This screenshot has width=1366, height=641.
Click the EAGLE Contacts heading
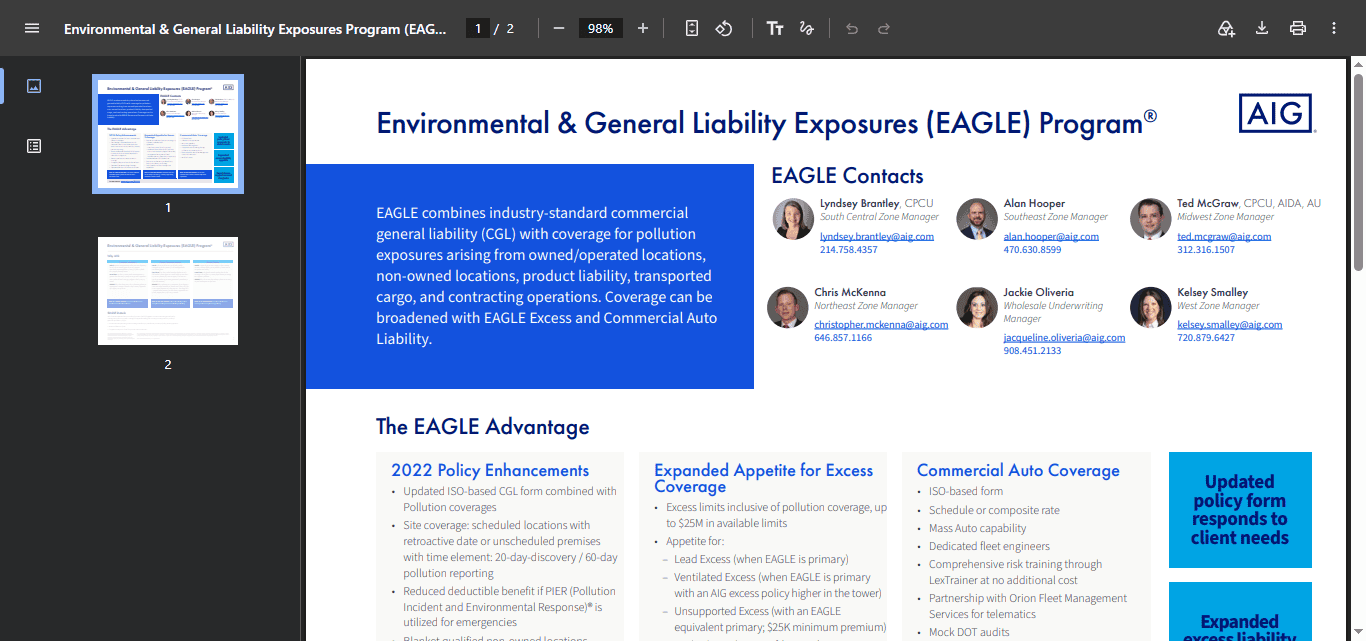(x=847, y=176)
